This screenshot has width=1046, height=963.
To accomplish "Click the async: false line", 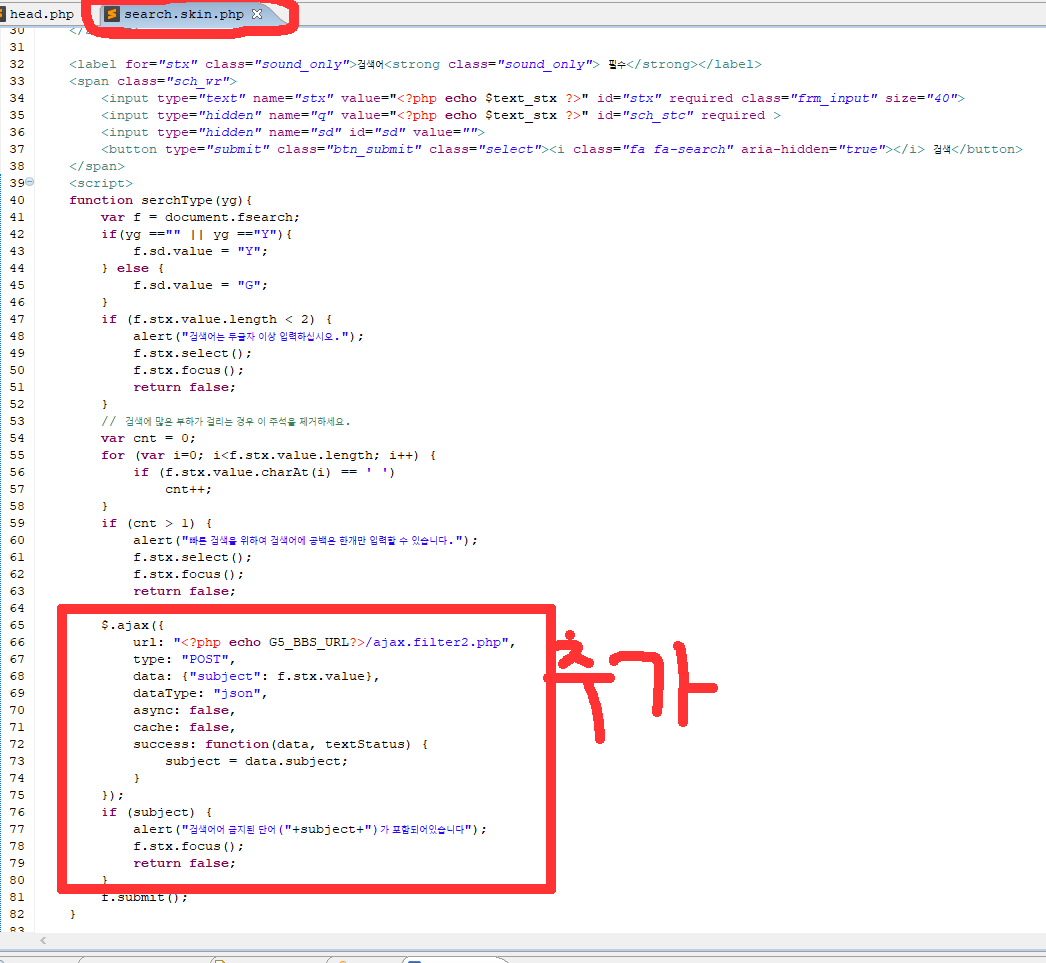I will 184,710.
